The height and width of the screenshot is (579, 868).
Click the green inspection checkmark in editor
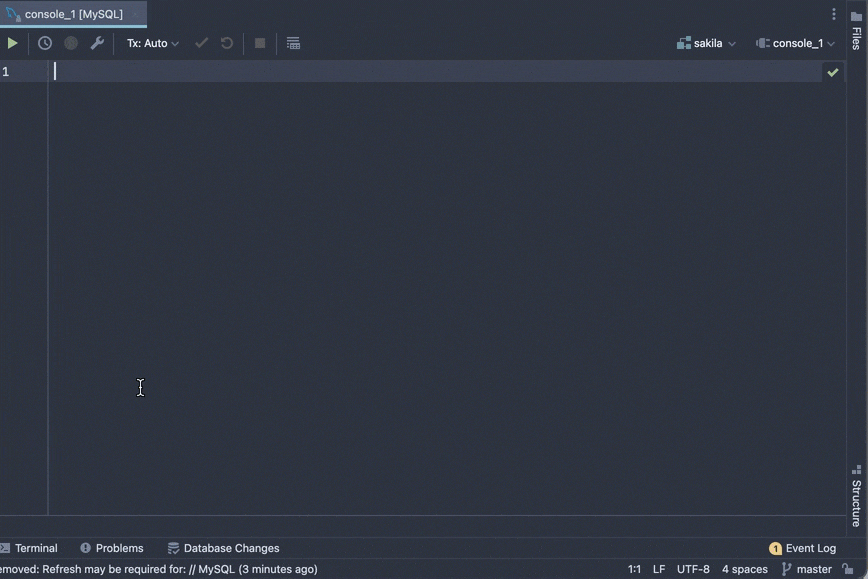pyautogui.click(x=832, y=72)
